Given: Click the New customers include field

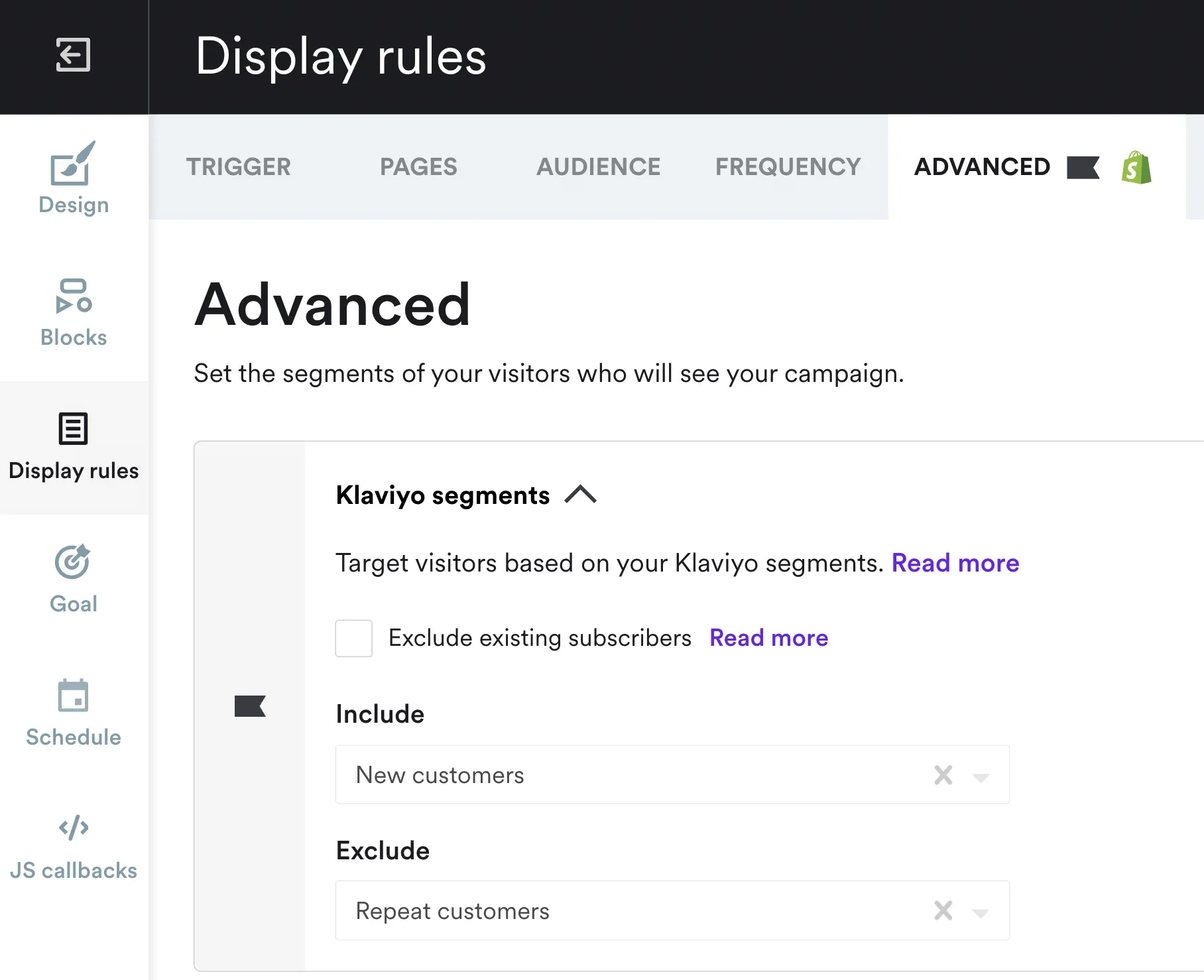Looking at the screenshot, I should pos(672,774).
